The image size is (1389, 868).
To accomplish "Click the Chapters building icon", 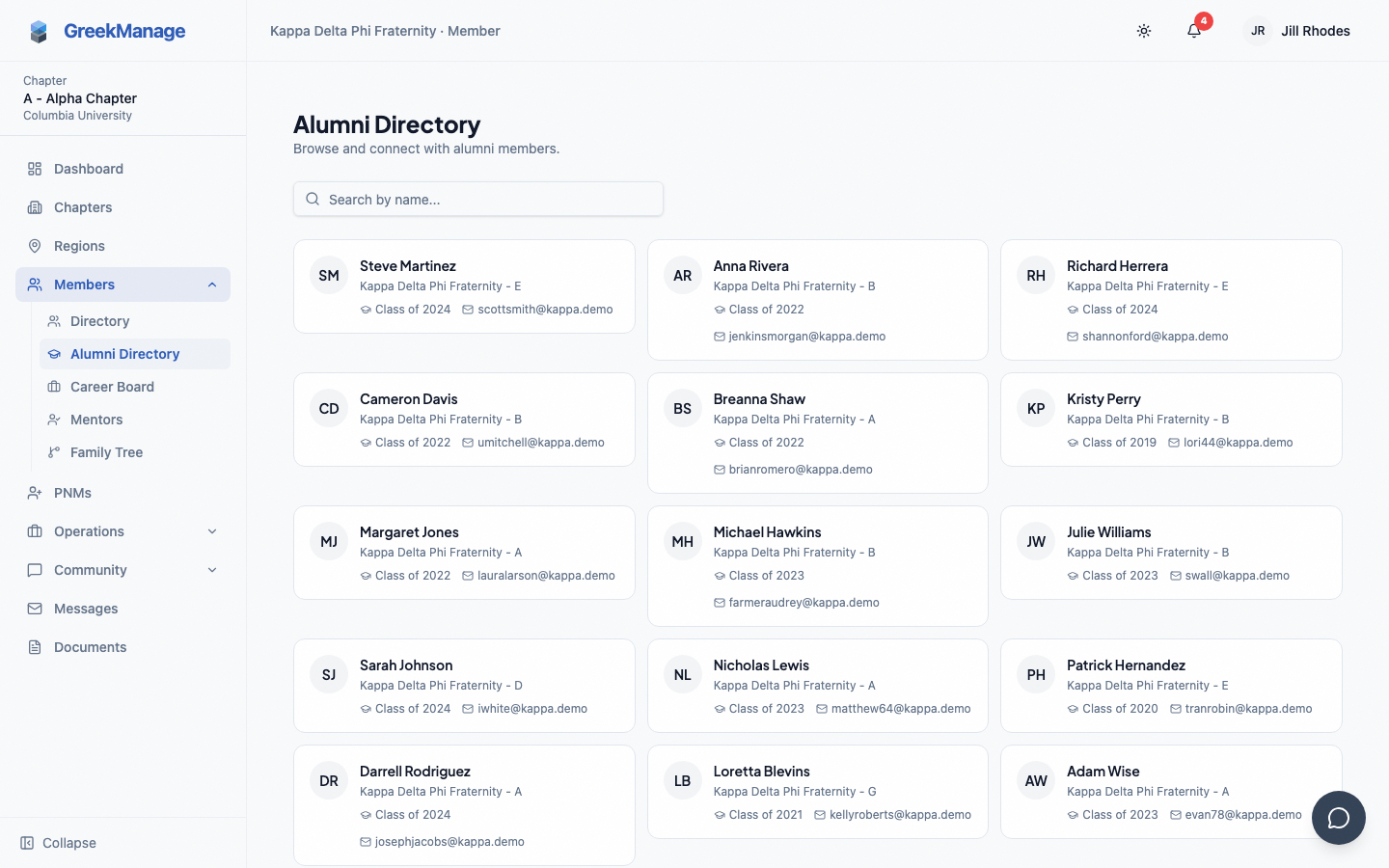I will [x=35, y=207].
